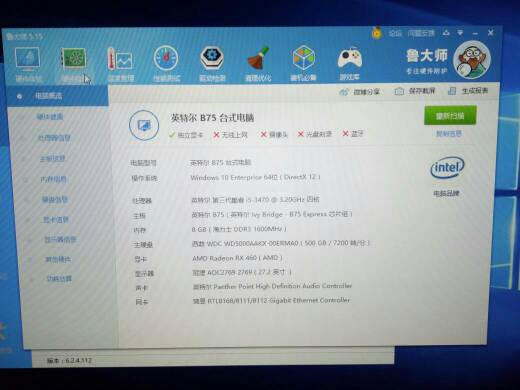Open 驱动检测 gear box icon

tap(212, 59)
